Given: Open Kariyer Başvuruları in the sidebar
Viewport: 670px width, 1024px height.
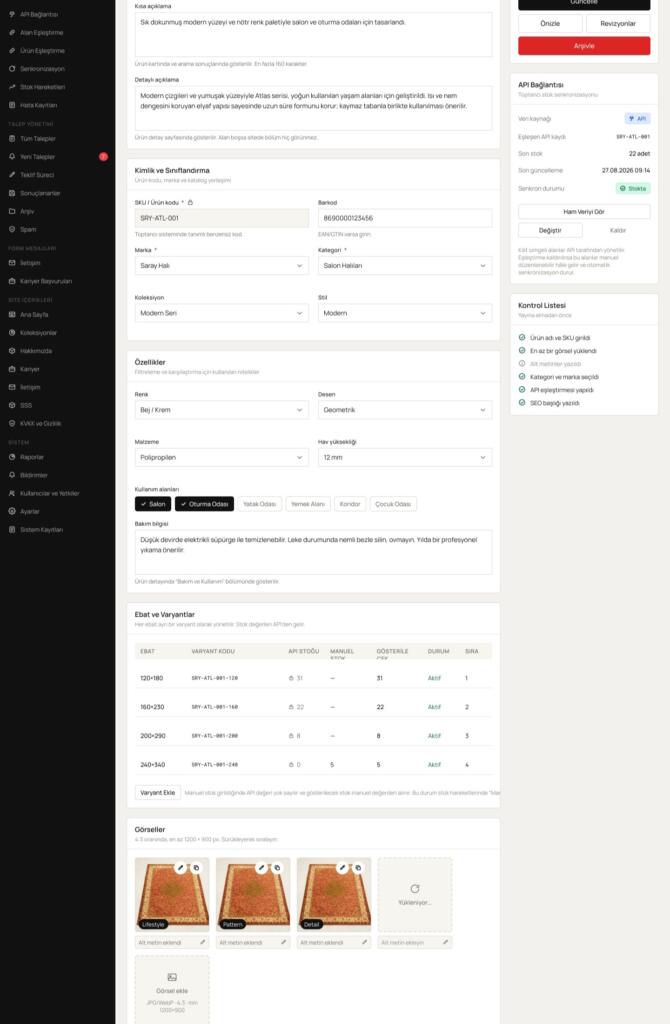Looking at the screenshot, I should point(46,281).
